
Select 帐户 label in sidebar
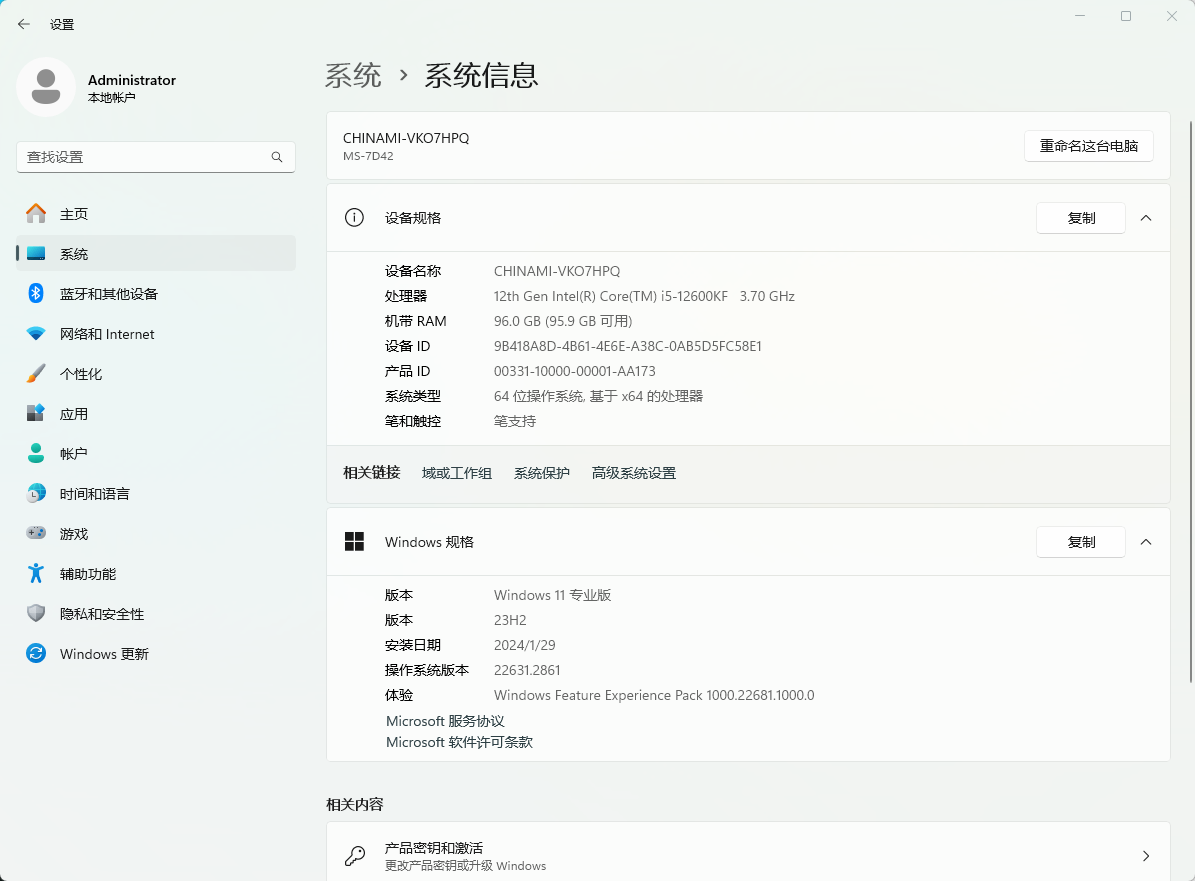click(74, 453)
